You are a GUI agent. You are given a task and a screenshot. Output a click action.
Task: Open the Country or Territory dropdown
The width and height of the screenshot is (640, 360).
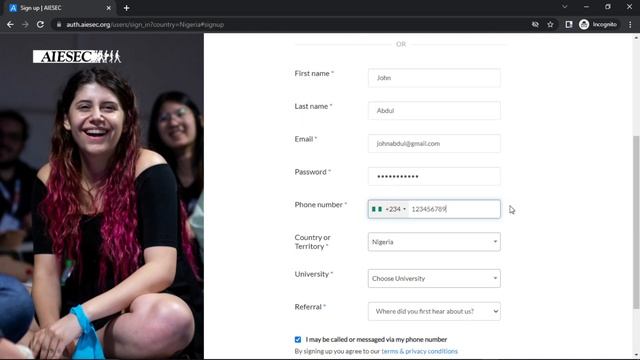[434, 242]
